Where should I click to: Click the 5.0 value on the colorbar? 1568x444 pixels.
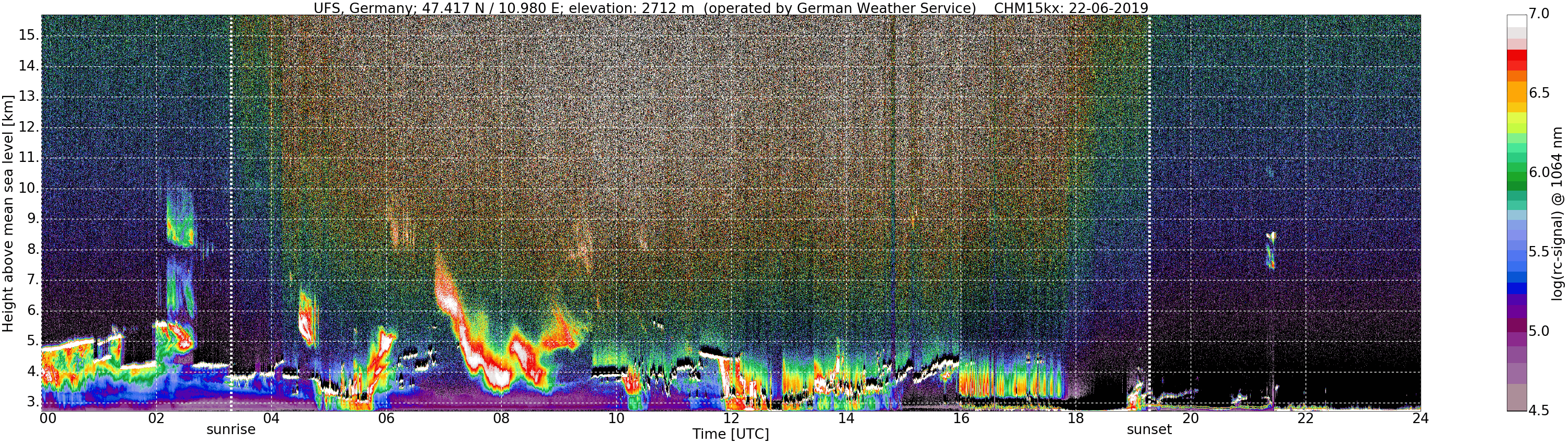(1539, 331)
